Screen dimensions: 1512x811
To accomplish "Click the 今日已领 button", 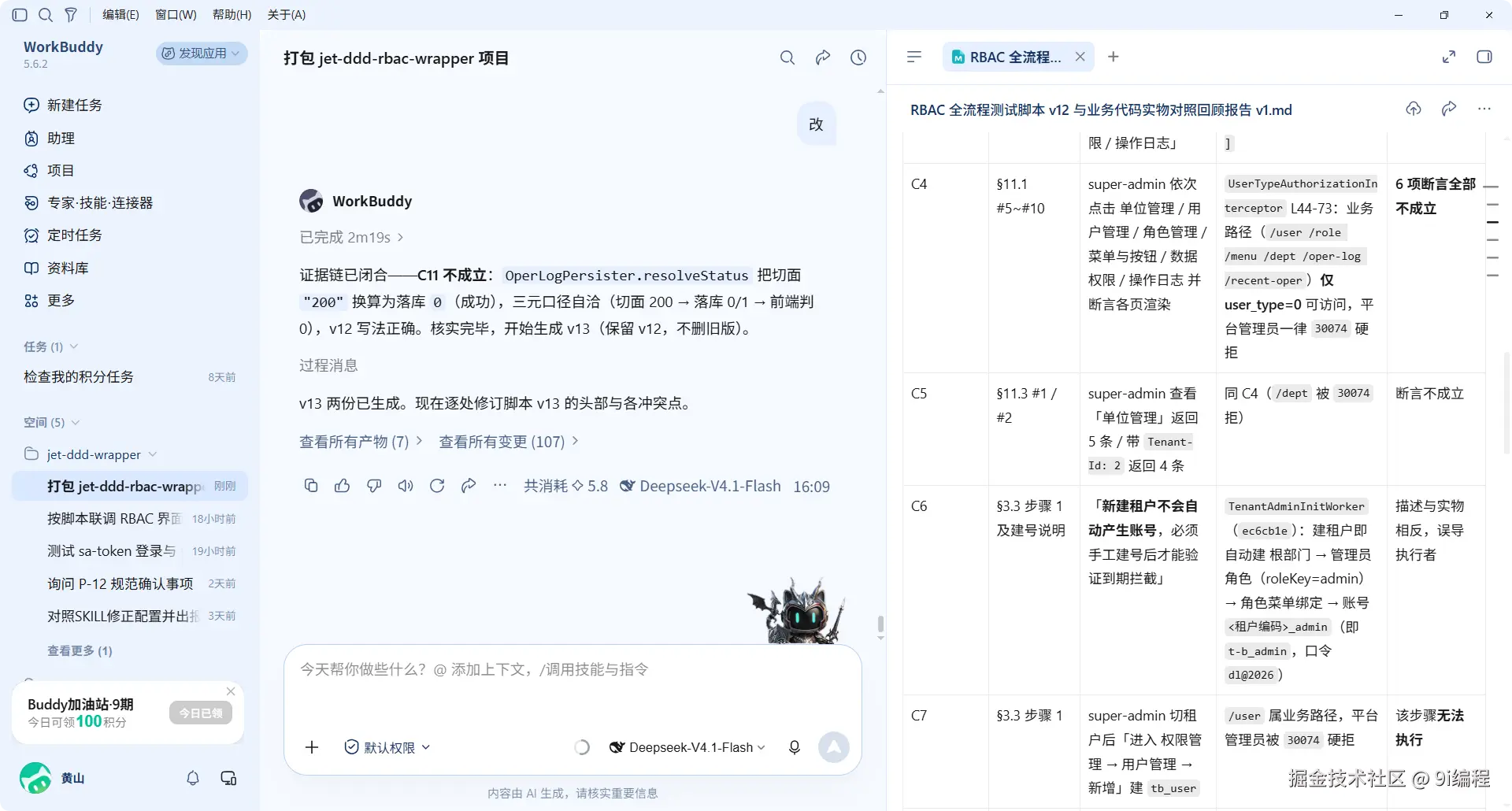I will point(201,713).
